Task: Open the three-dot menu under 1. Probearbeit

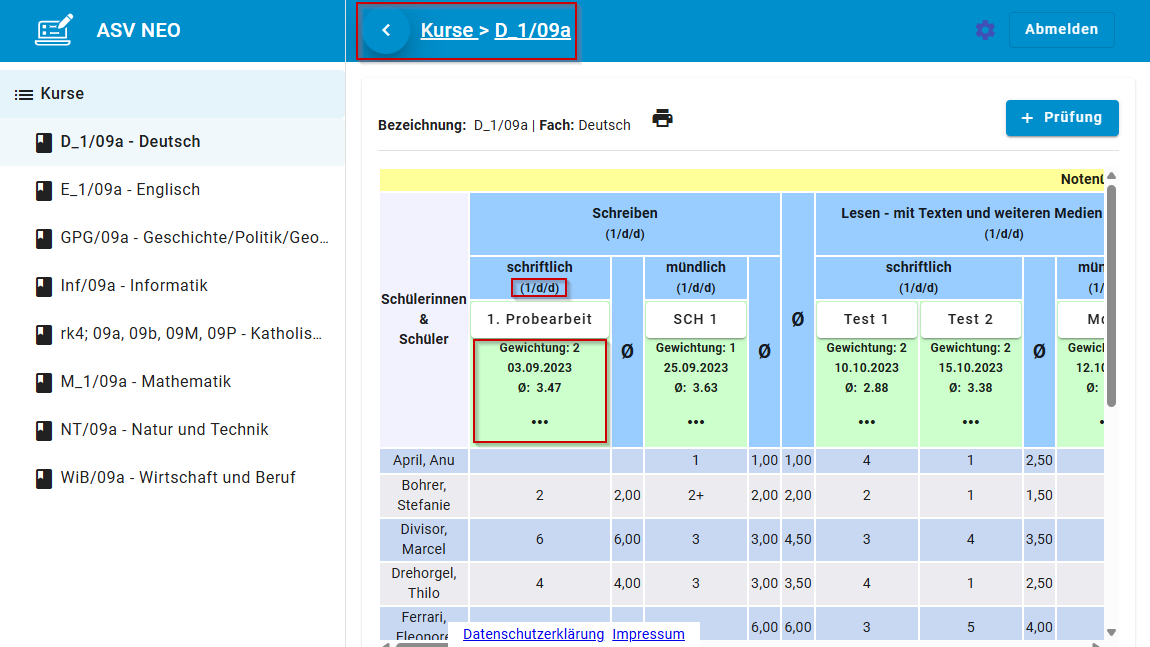Action: tap(540, 422)
